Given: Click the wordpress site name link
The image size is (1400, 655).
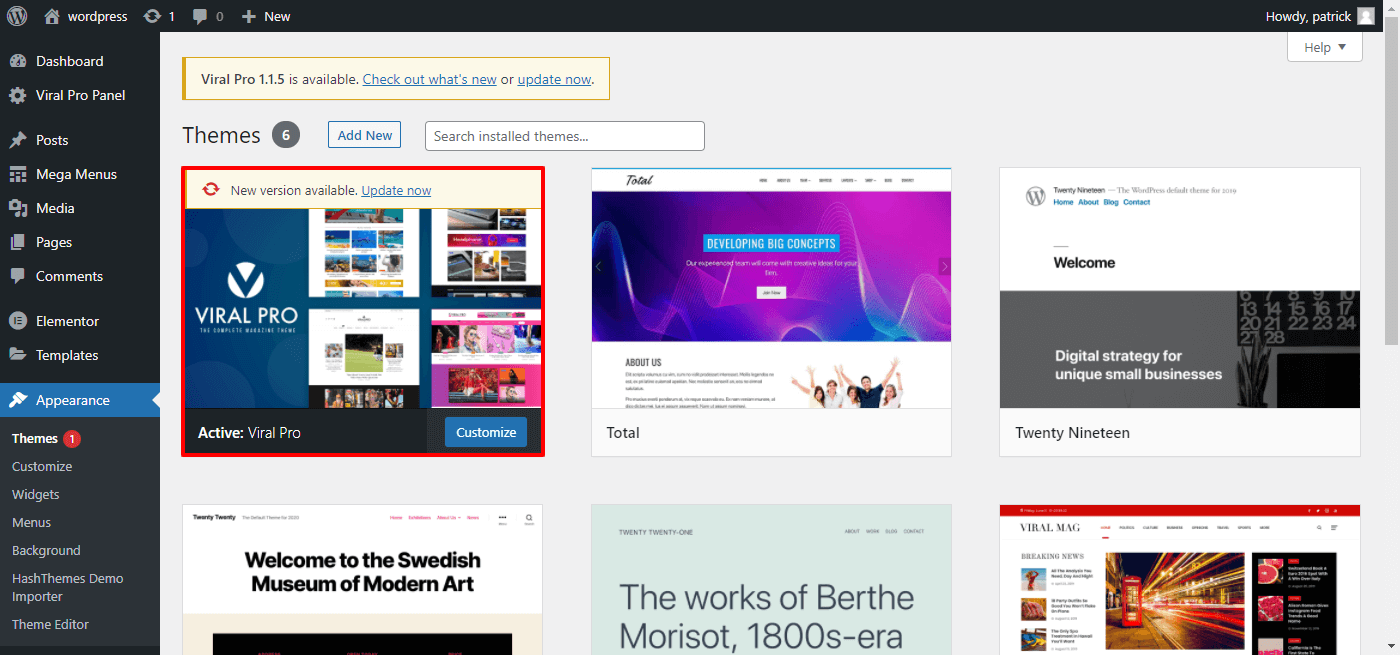Looking at the screenshot, I should pos(97,16).
